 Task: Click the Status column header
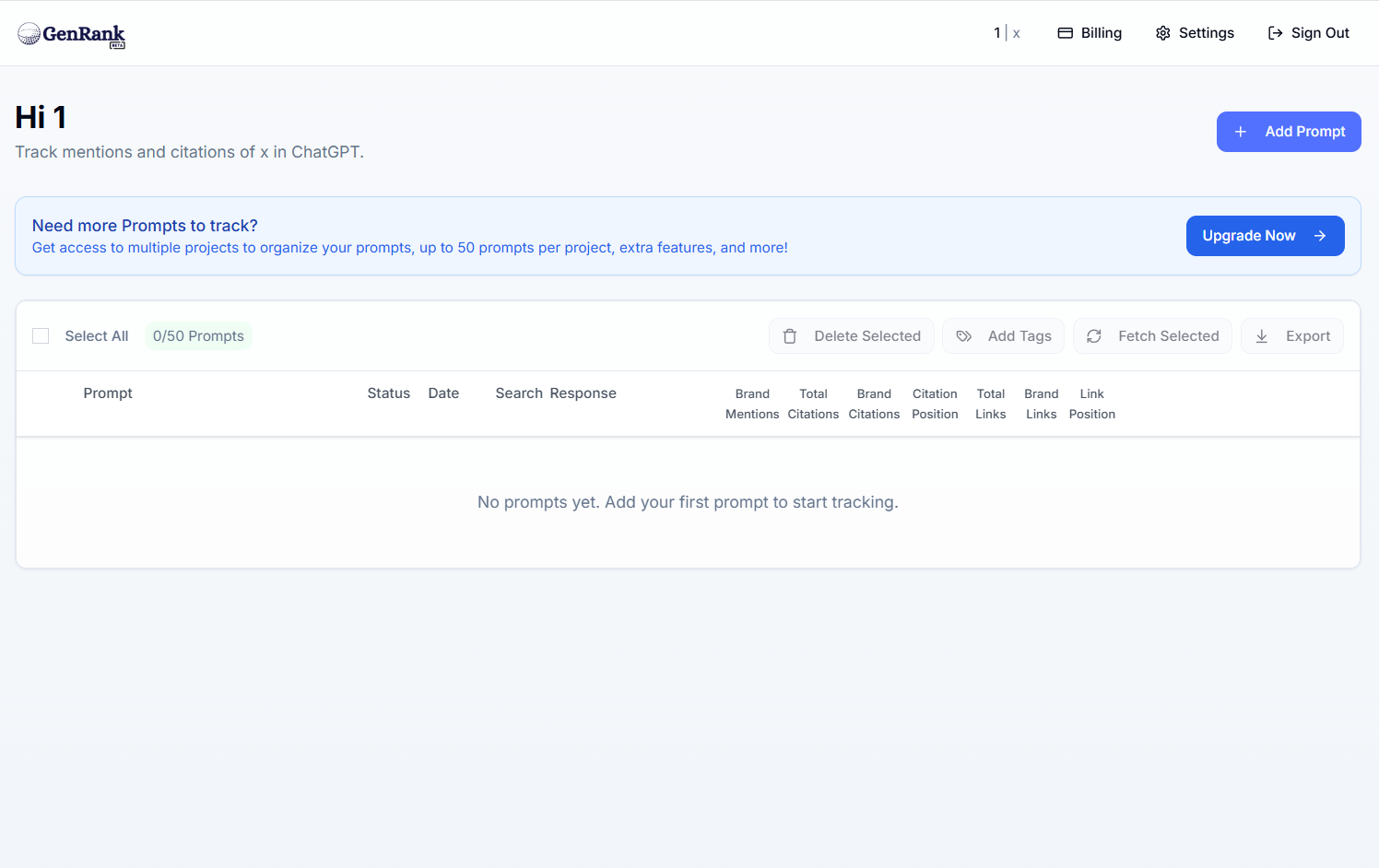tap(388, 393)
